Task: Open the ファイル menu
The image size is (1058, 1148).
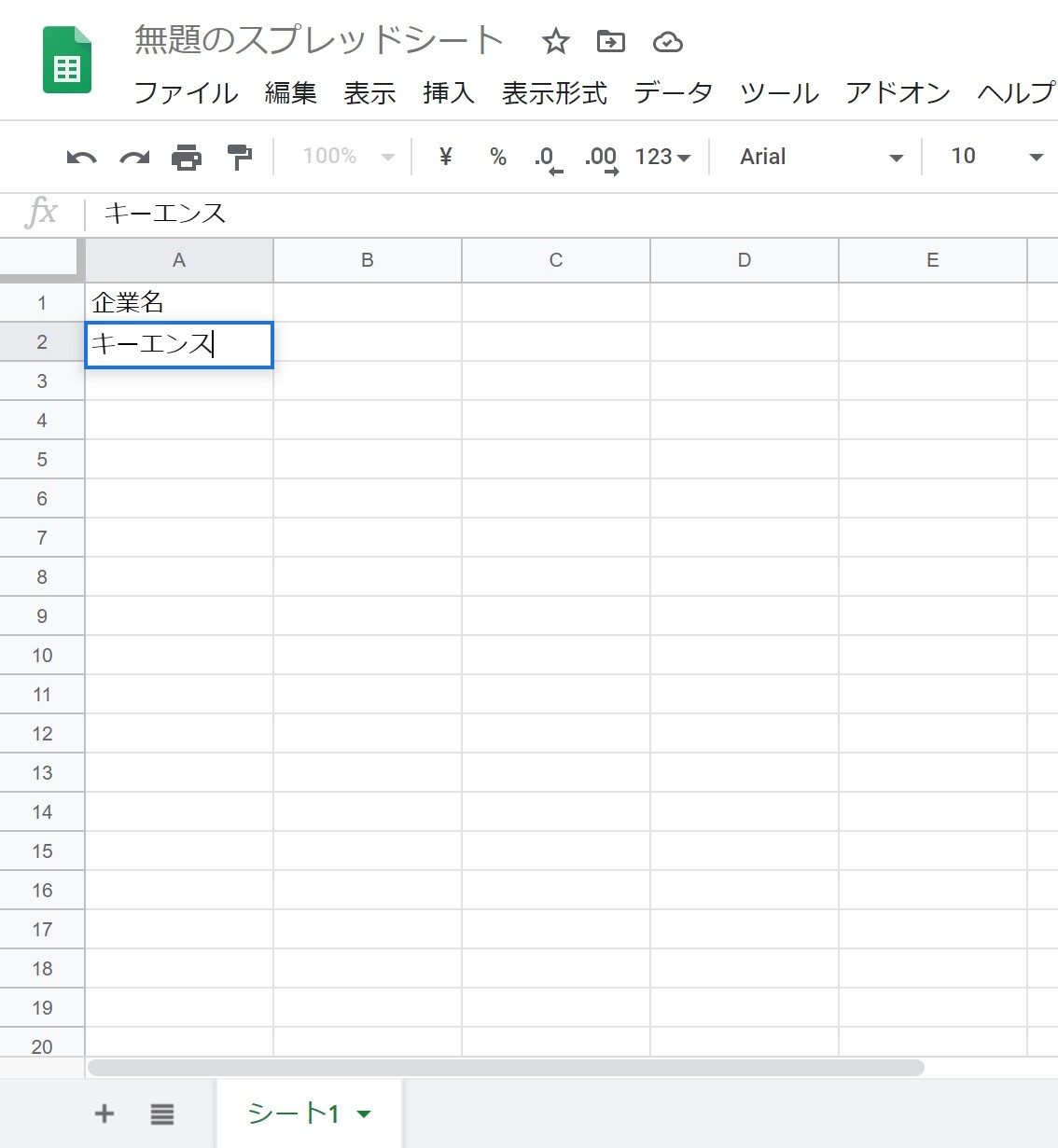Action: point(187,93)
